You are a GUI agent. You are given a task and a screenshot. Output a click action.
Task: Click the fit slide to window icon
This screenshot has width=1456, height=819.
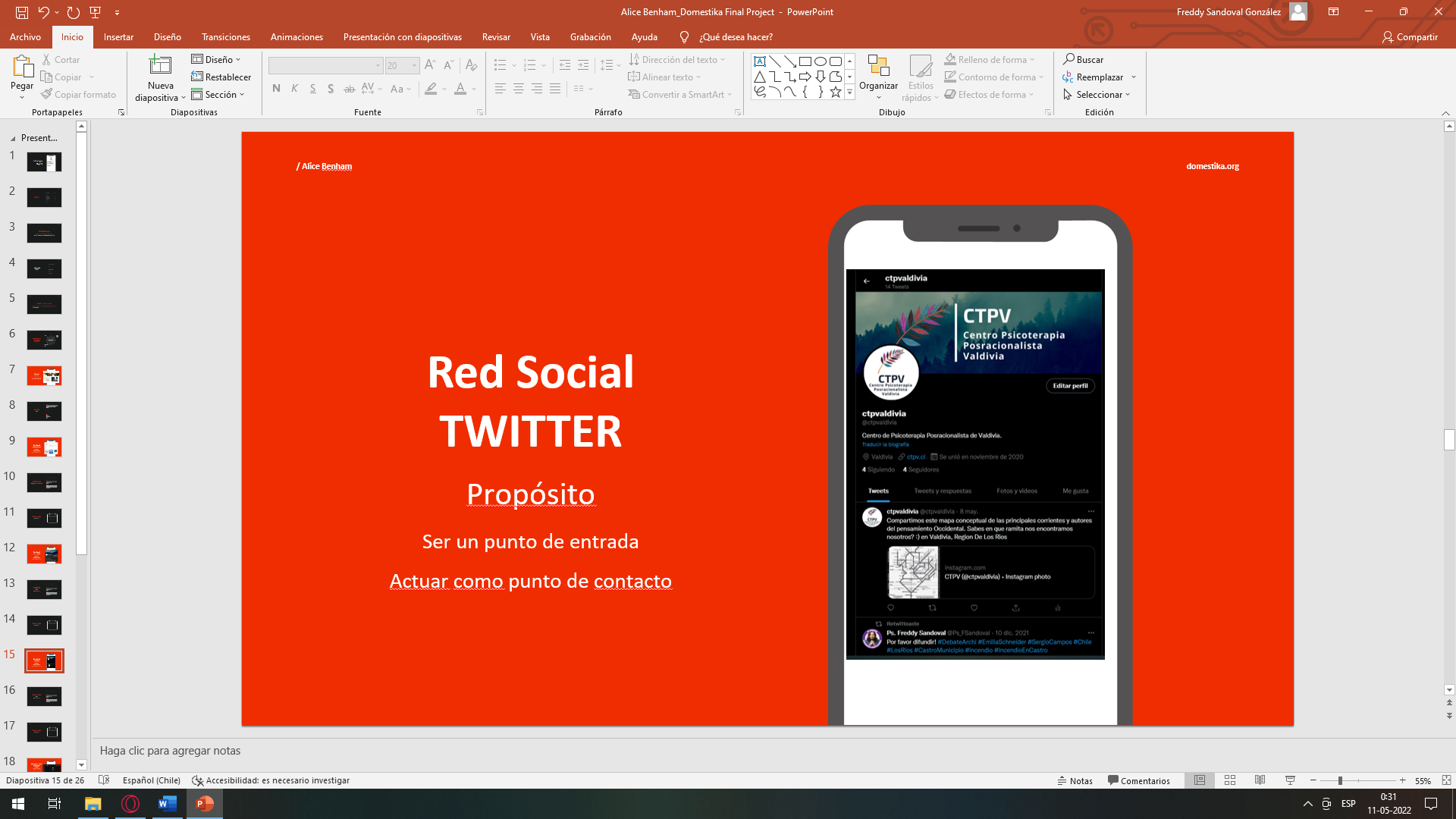(x=1446, y=780)
